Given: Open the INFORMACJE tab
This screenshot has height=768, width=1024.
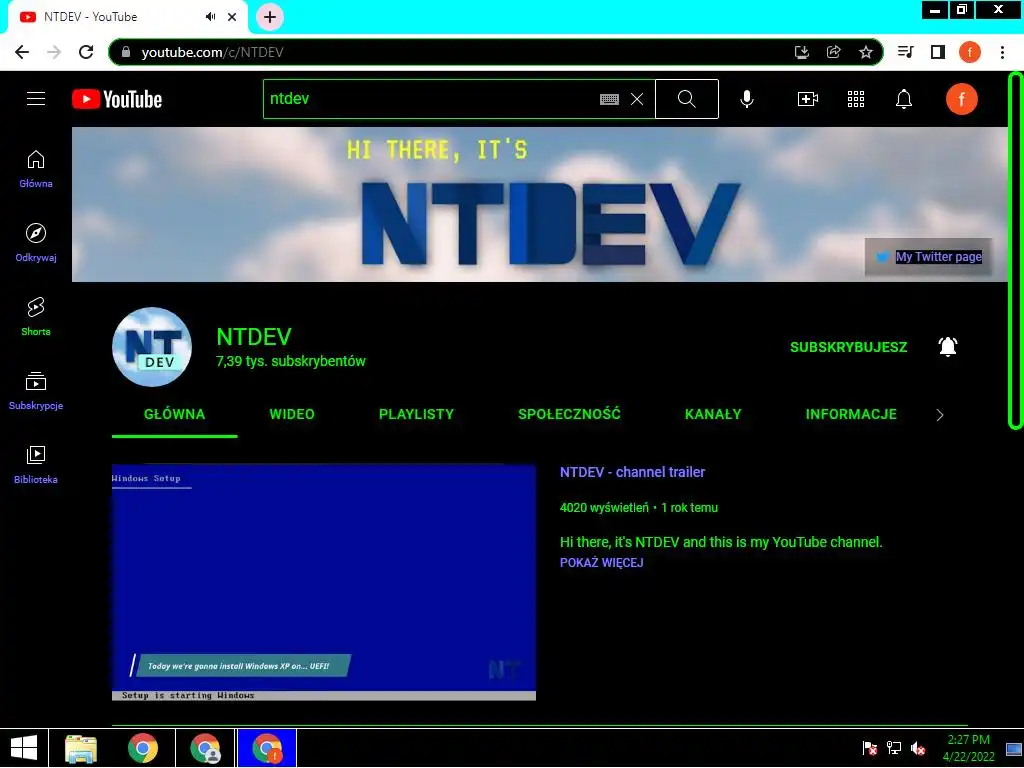Looking at the screenshot, I should [851, 414].
